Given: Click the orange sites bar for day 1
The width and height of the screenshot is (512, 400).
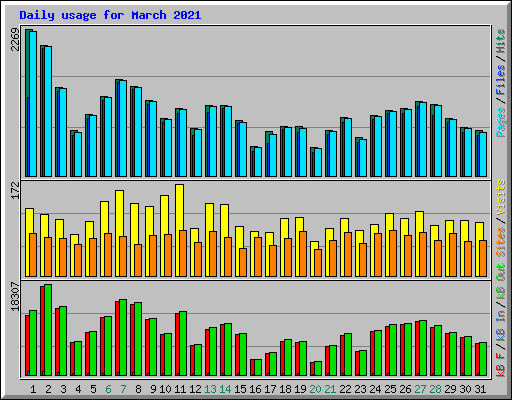Looking at the screenshot, I should pyautogui.click(x=33, y=255).
